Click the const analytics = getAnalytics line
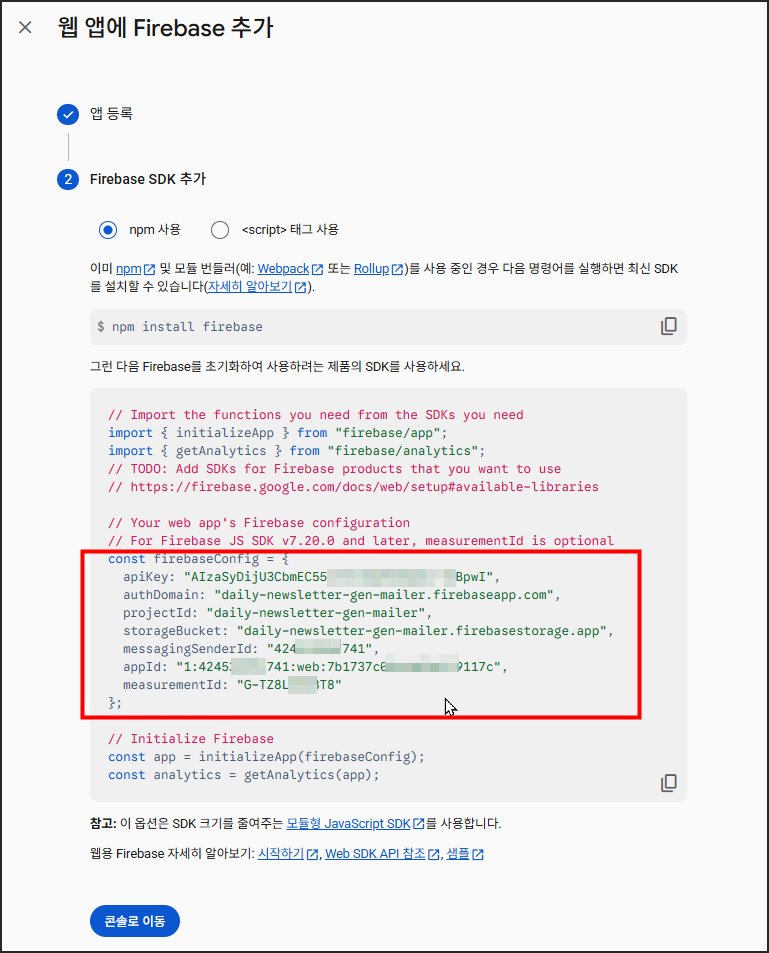The width and height of the screenshot is (769, 953). [x=244, y=775]
